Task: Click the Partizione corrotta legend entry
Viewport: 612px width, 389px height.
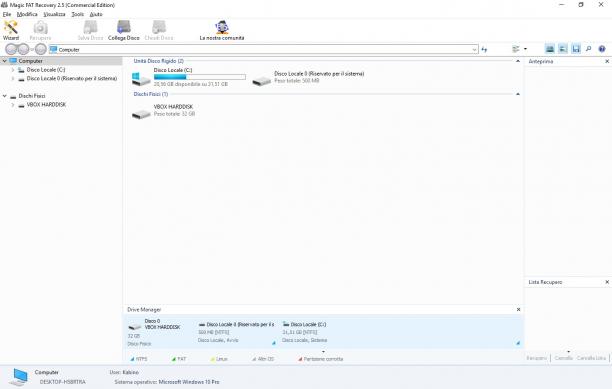Action: pyautogui.click(x=320, y=359)
